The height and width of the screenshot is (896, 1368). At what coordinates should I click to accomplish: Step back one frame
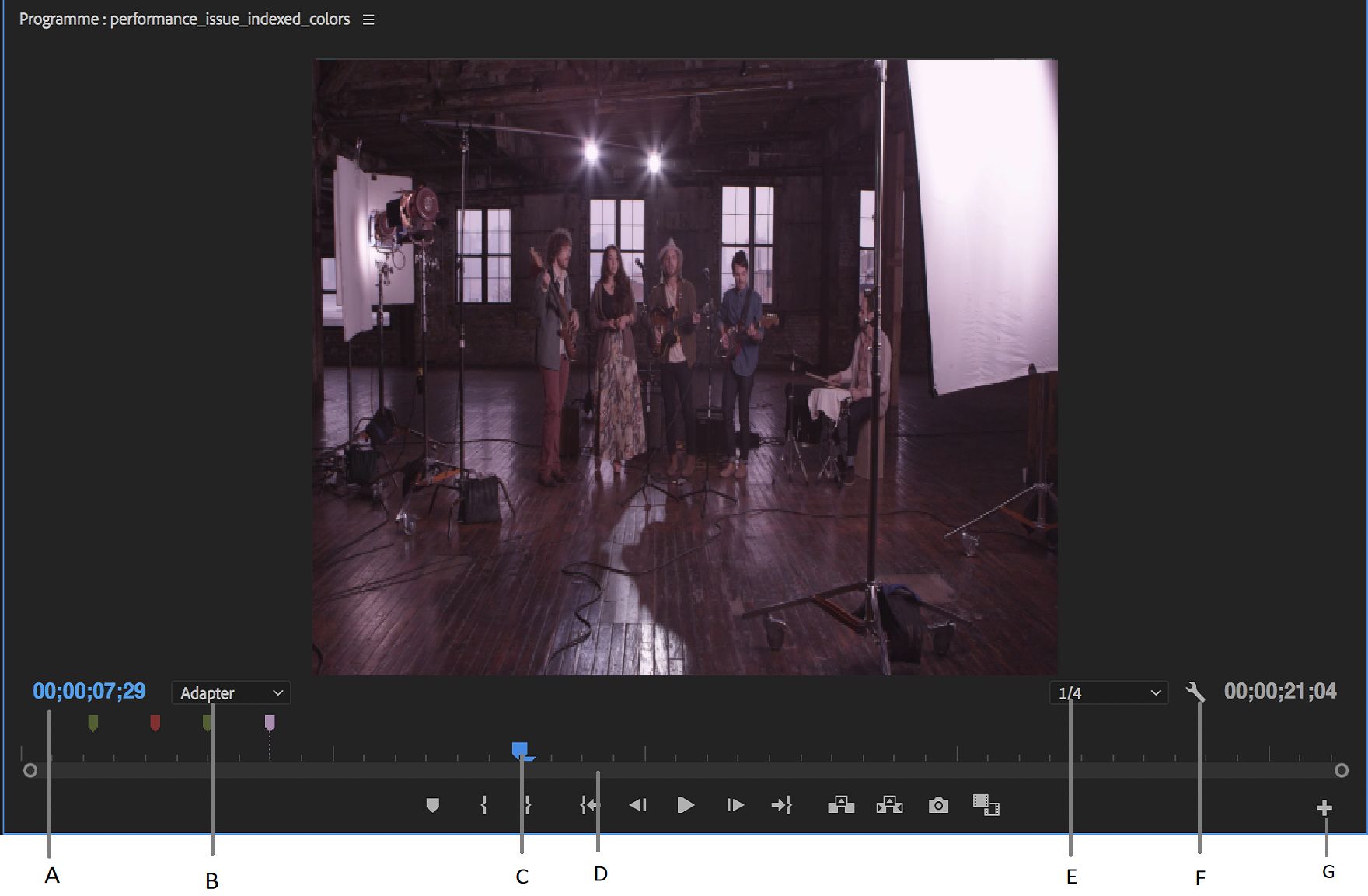pyautogui.click(x=637, y=805)
